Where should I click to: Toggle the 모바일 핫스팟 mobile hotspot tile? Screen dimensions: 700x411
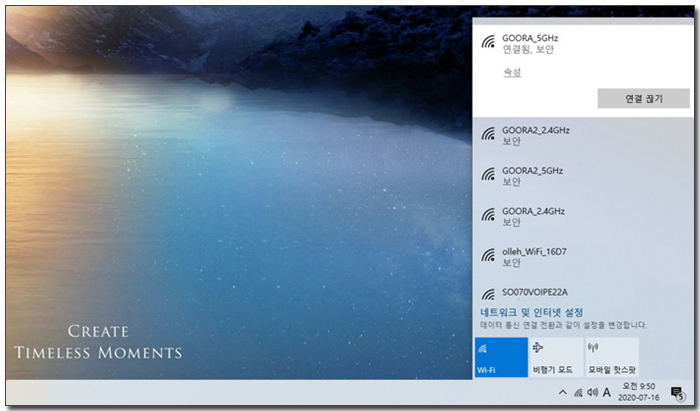coord(612,357)
